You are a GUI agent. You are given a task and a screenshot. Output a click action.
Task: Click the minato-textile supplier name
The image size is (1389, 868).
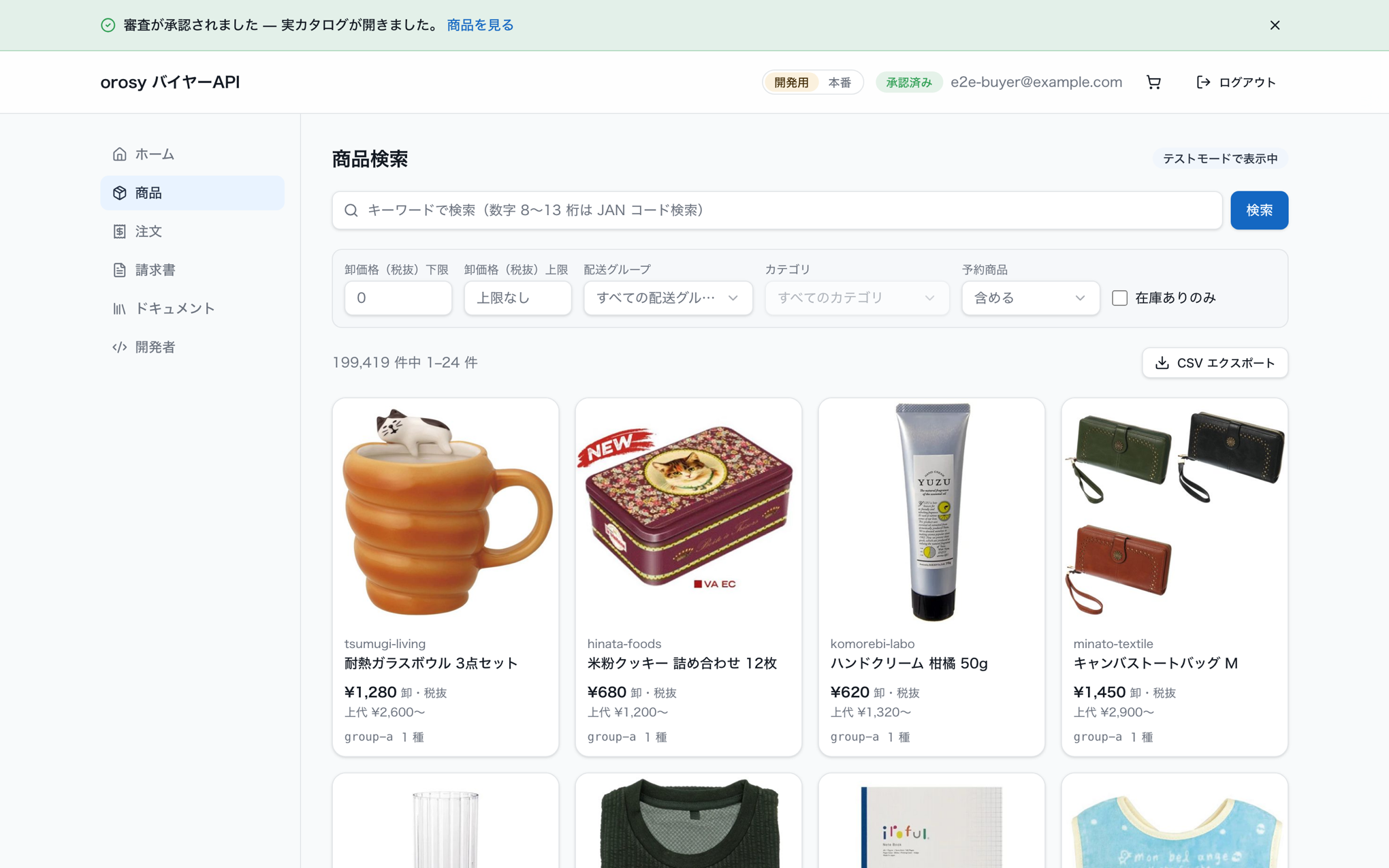[1113, 644]
